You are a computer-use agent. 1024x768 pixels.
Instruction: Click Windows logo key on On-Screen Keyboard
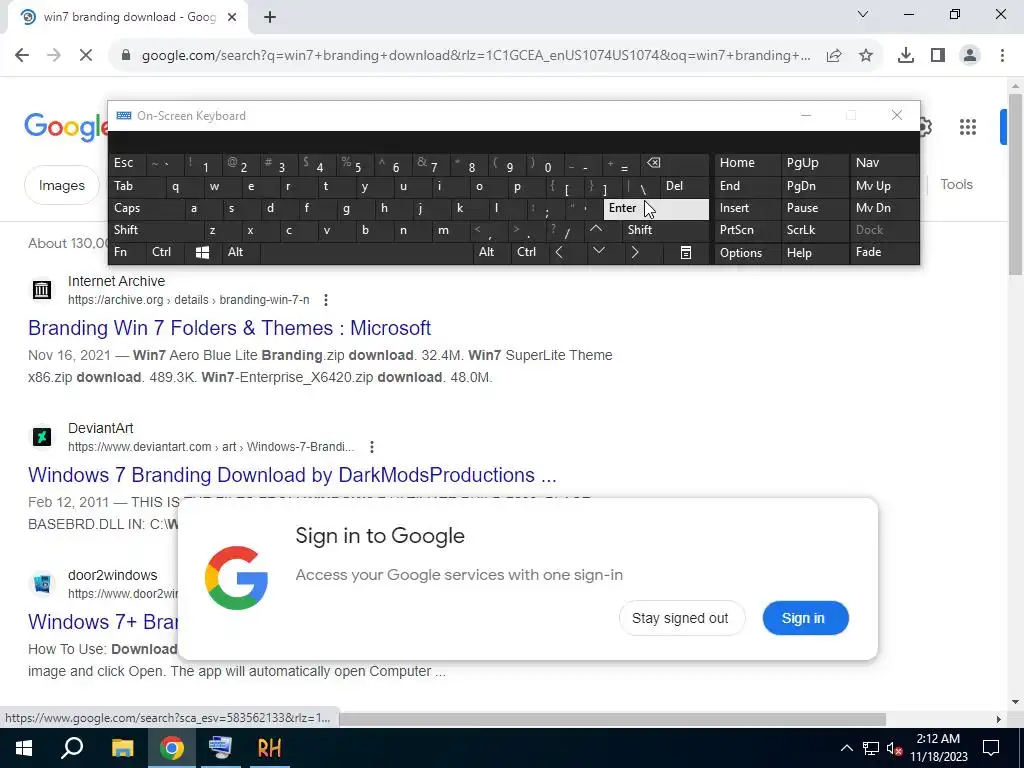click(202, 252)
